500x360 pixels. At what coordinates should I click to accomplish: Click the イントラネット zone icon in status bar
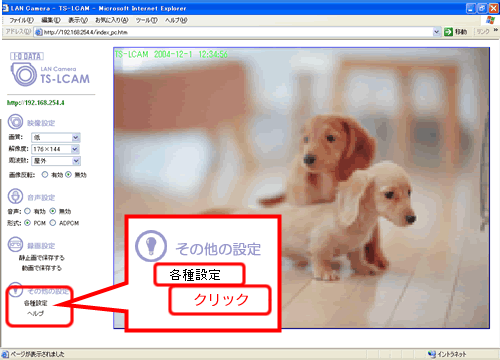point(432,354)
